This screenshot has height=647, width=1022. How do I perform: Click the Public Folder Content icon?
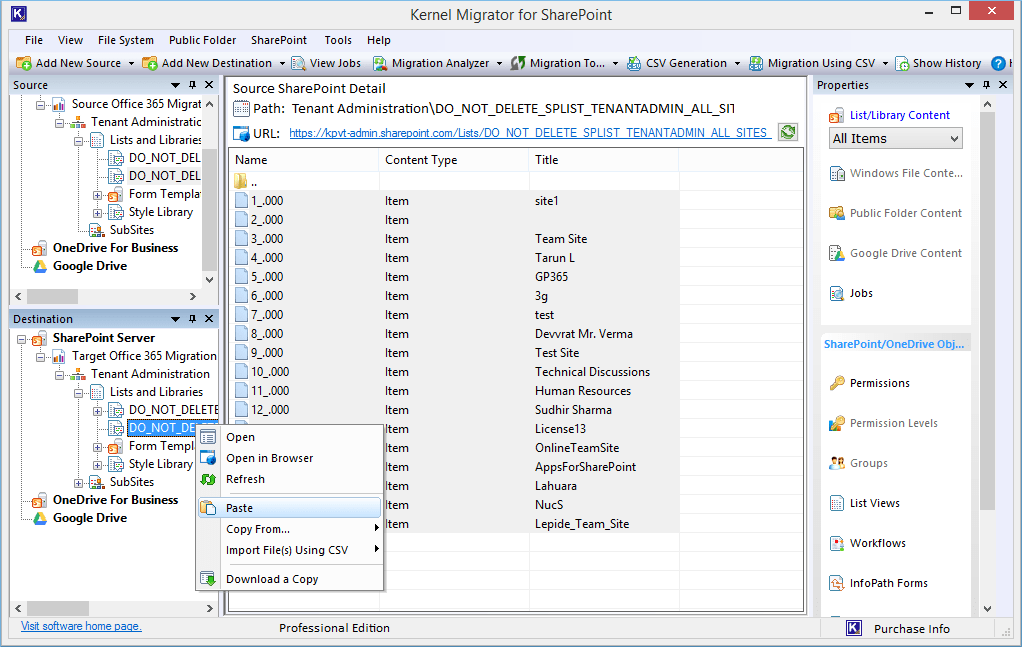[836, 213]
